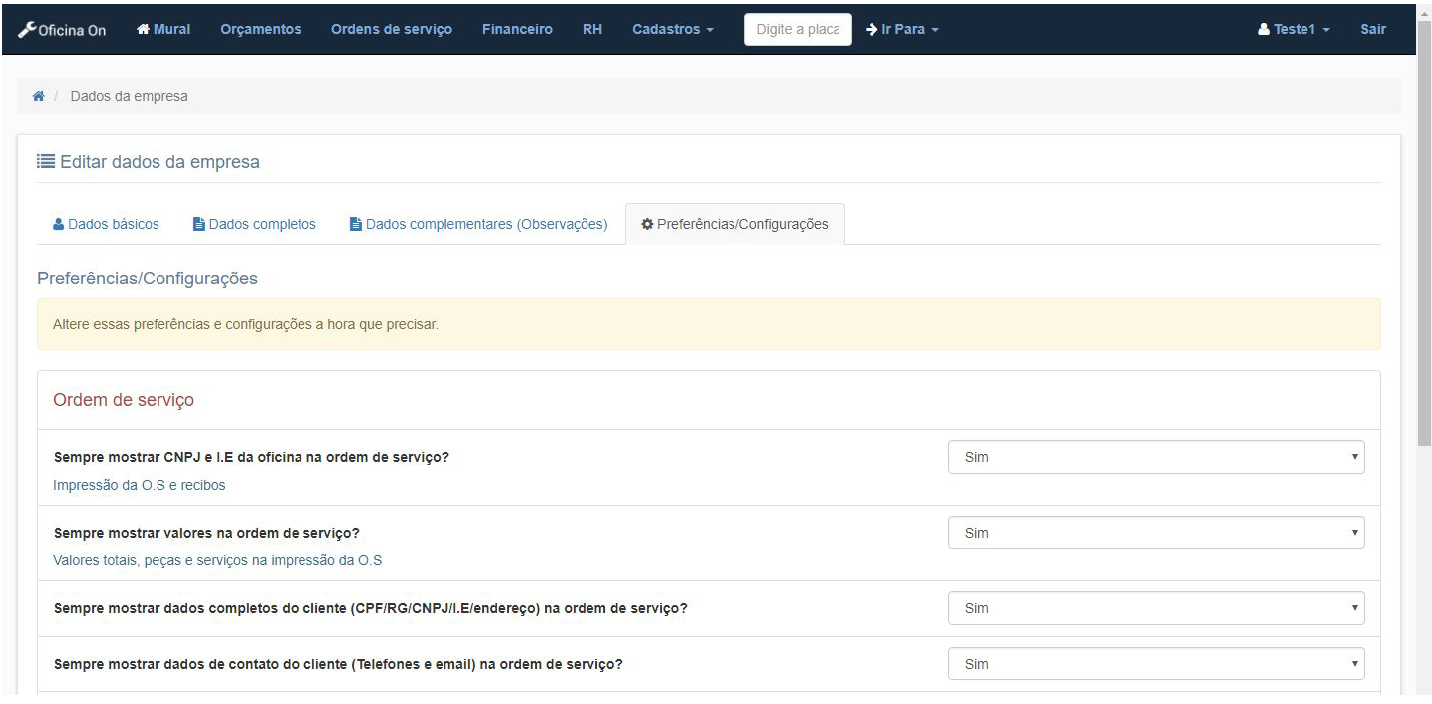1432x704 pixels.
Task: Navigate to the RH menu item
Action: coord(592,29)
